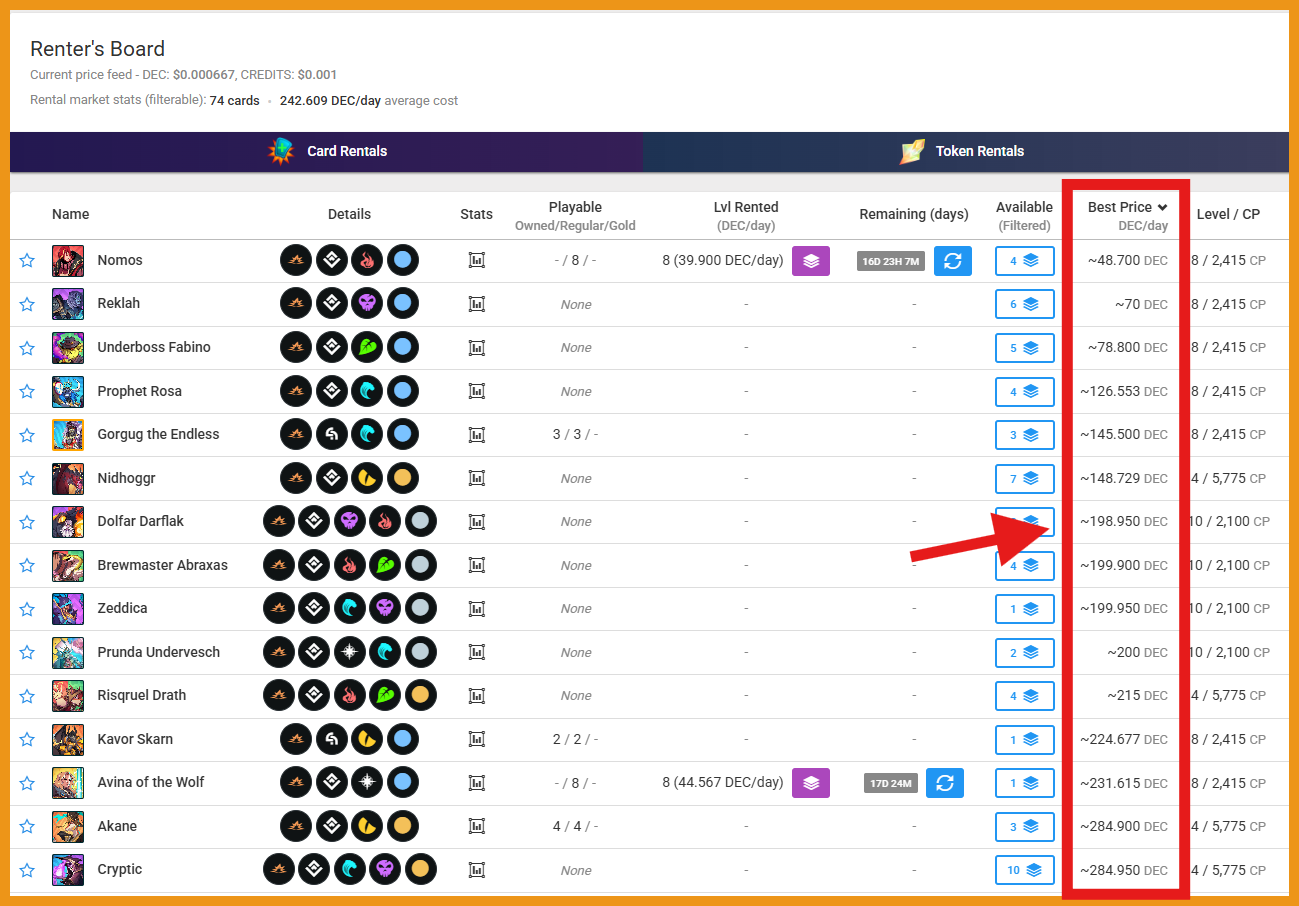The width and height of the screenshot is (1299, 906).
Task: Sort by the Name column header
Action: click(70, 214)
